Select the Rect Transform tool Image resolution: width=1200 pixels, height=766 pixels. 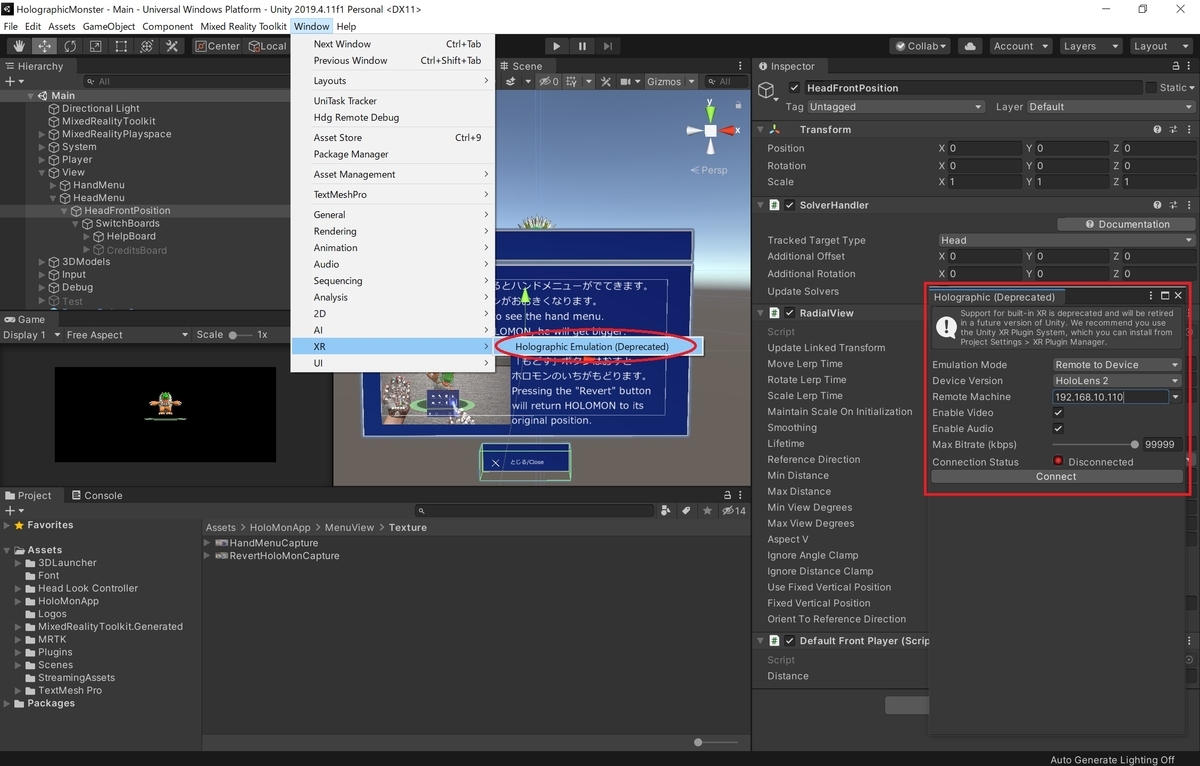click(121, 46)
